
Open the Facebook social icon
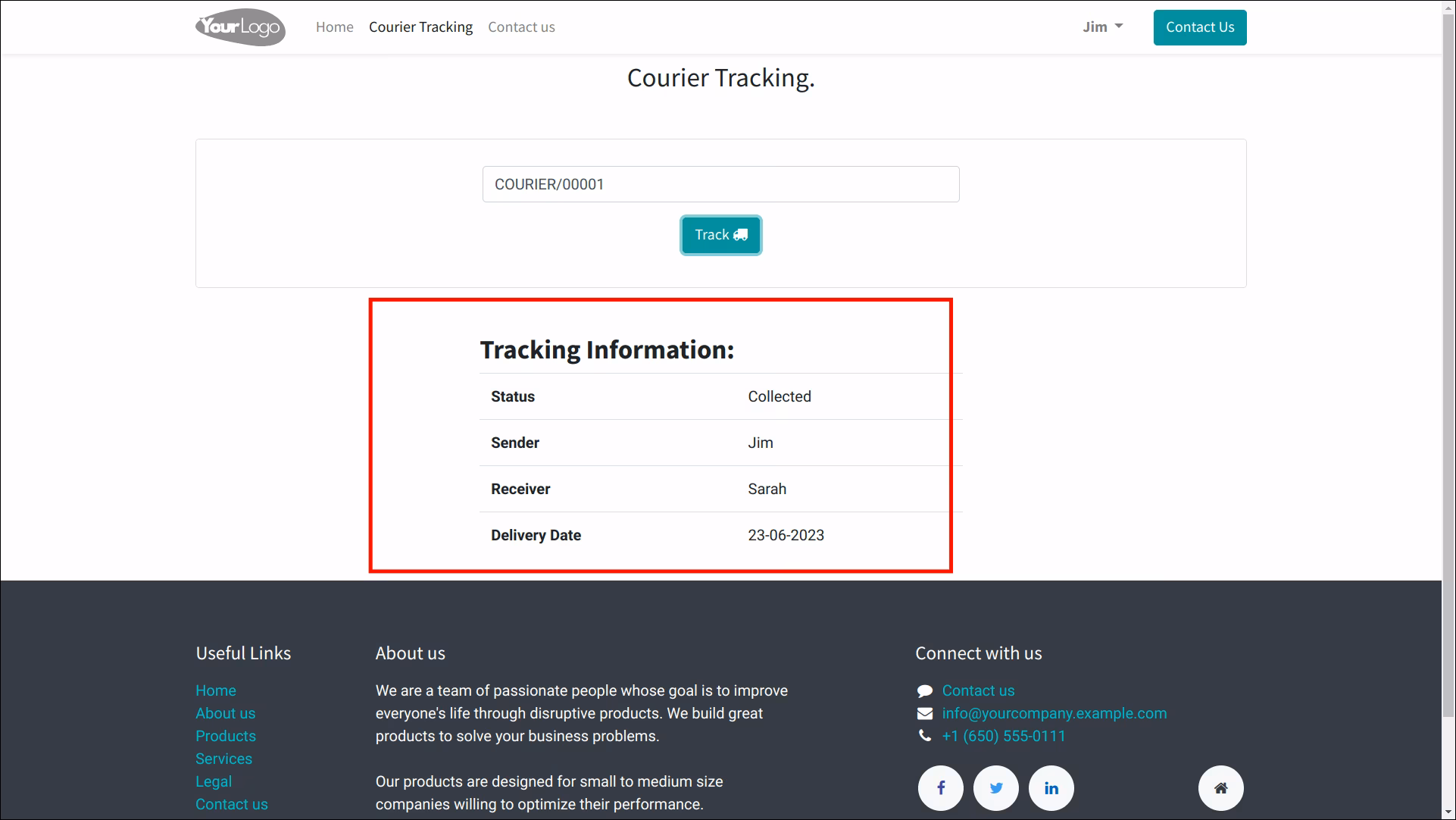tap(941, 788)
